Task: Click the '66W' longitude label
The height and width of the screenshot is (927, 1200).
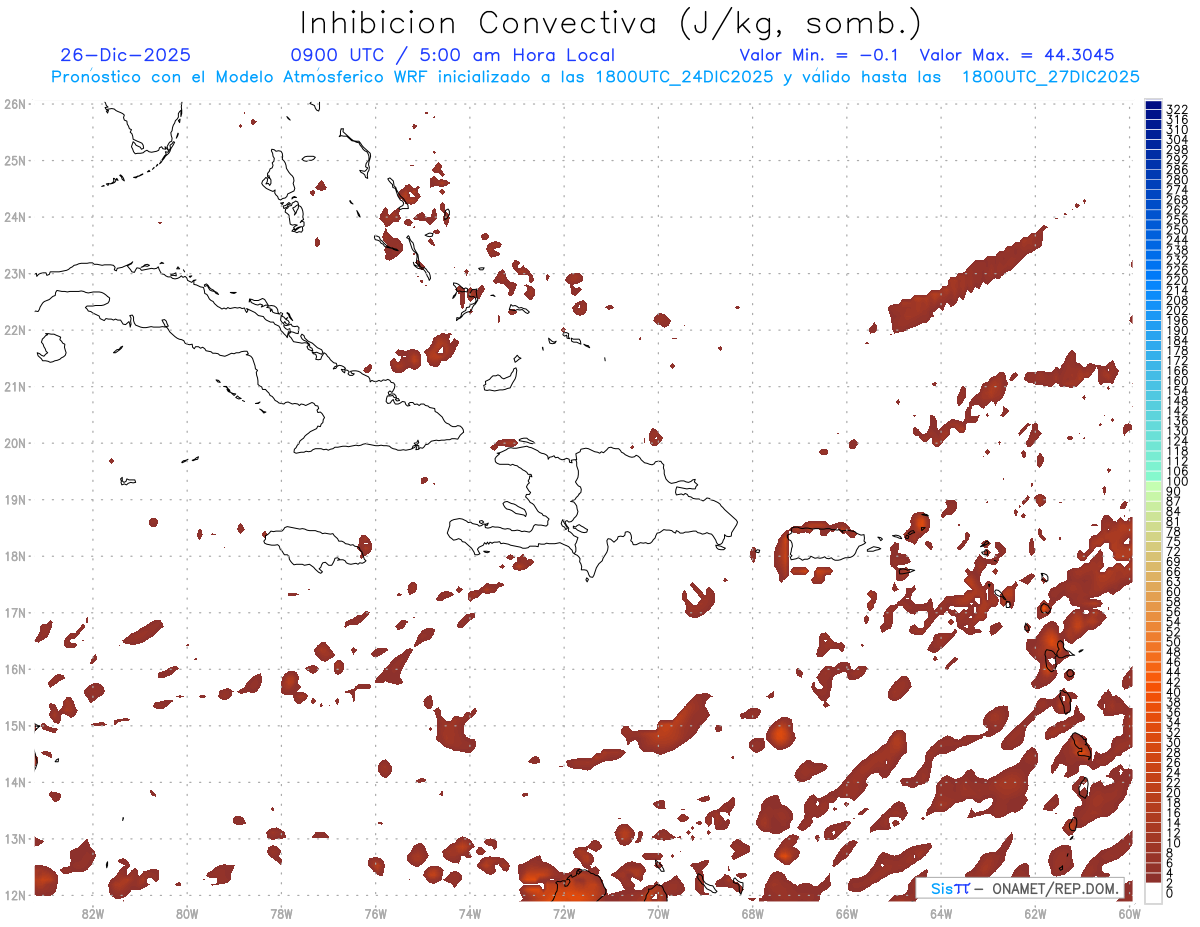Action: coord(847,912)
